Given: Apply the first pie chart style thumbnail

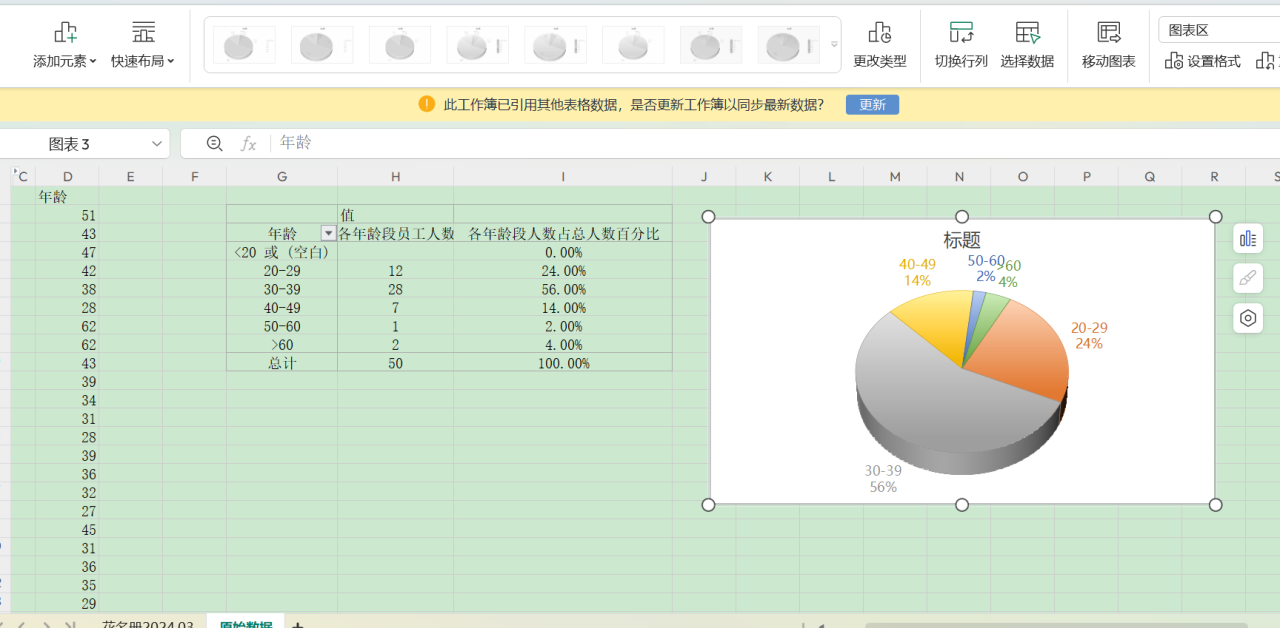Looking at the screenshot, I should 243,45.
